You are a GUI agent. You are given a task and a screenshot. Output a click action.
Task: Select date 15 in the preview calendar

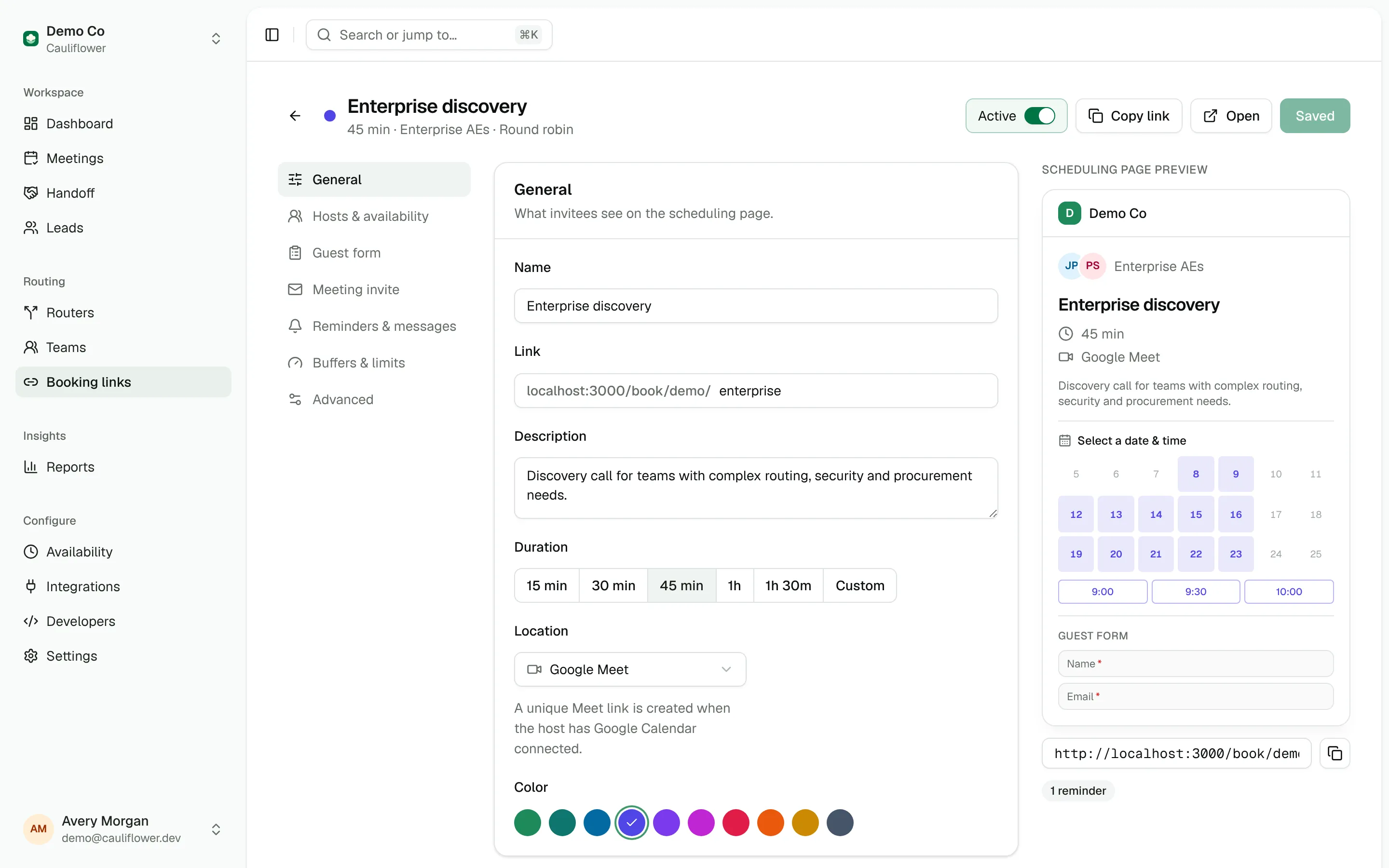click(x=1196, y=515)
